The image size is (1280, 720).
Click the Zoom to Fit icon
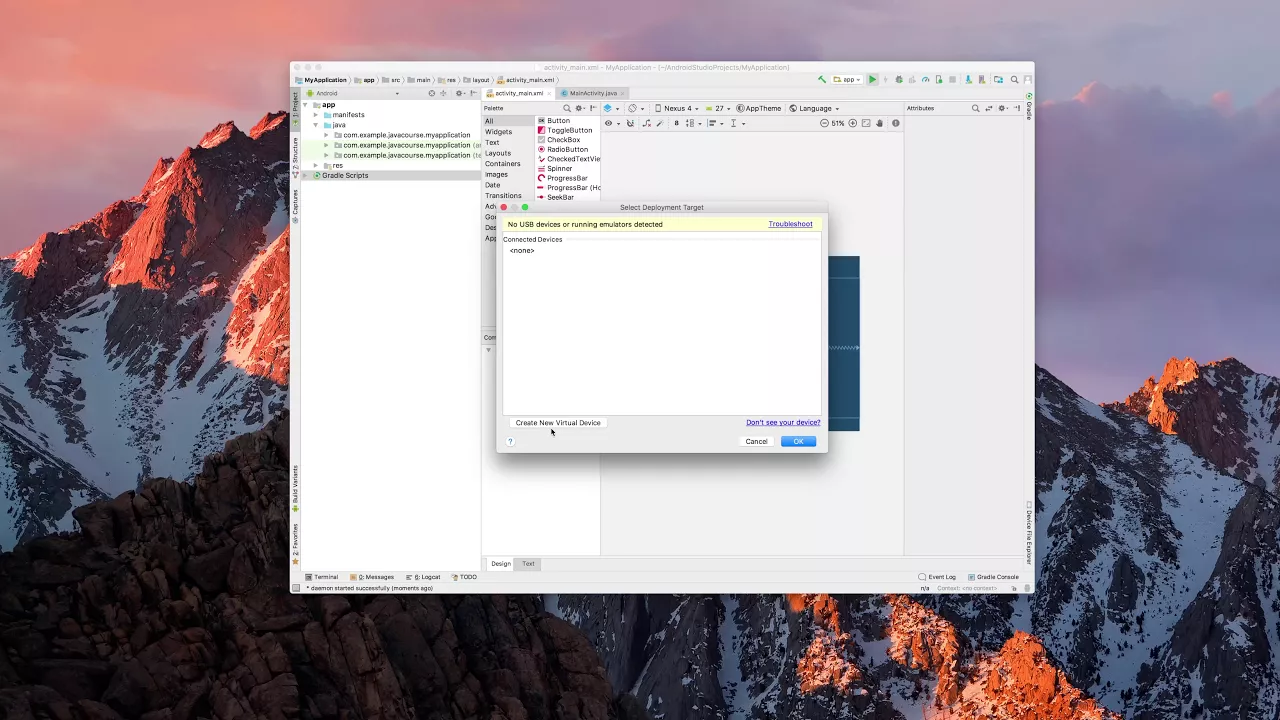pos(866,123)
